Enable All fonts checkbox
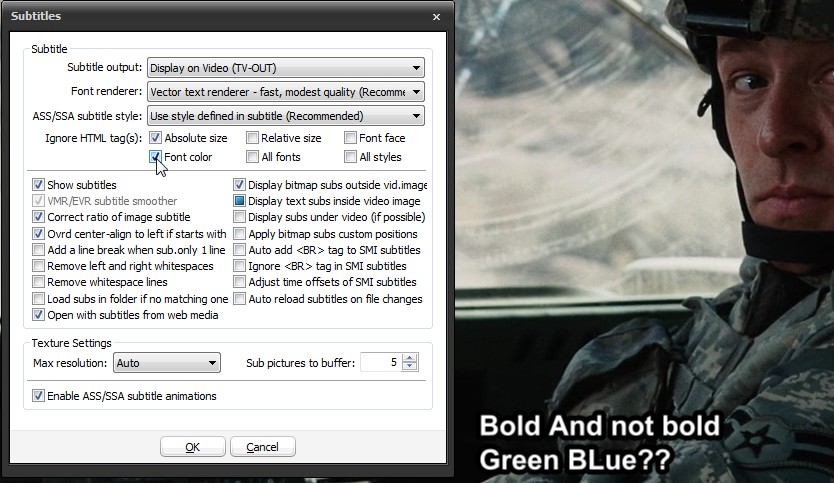This screenshot has height=483, width=834. click(x=252, y=156)
